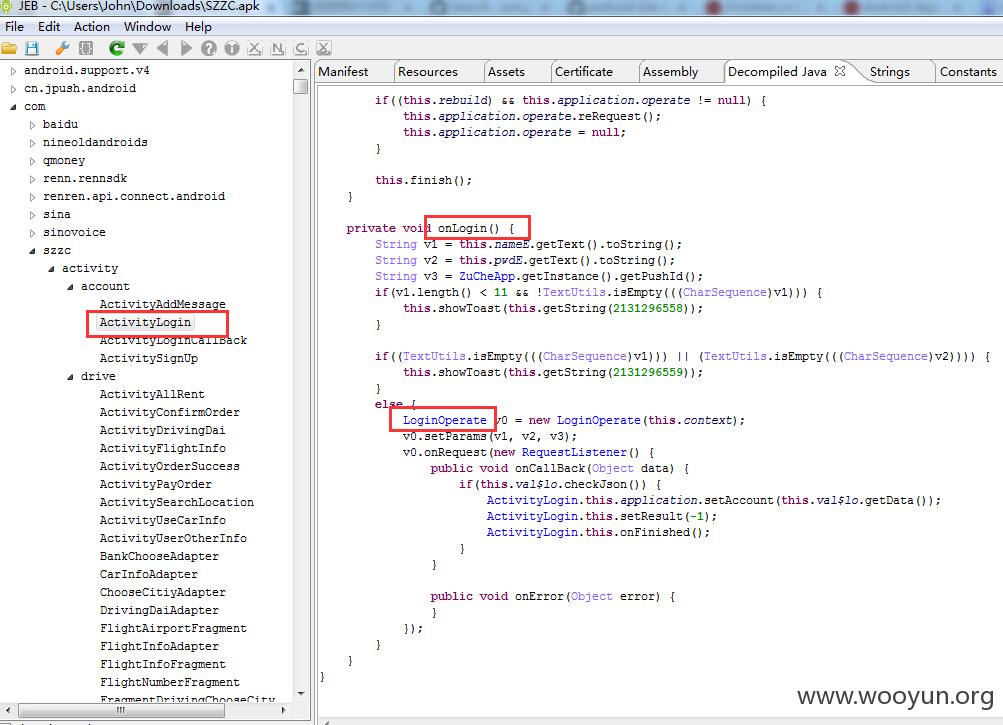1003x725 pixels.
Task: Collapse the com package node
Action: [13, 107]
